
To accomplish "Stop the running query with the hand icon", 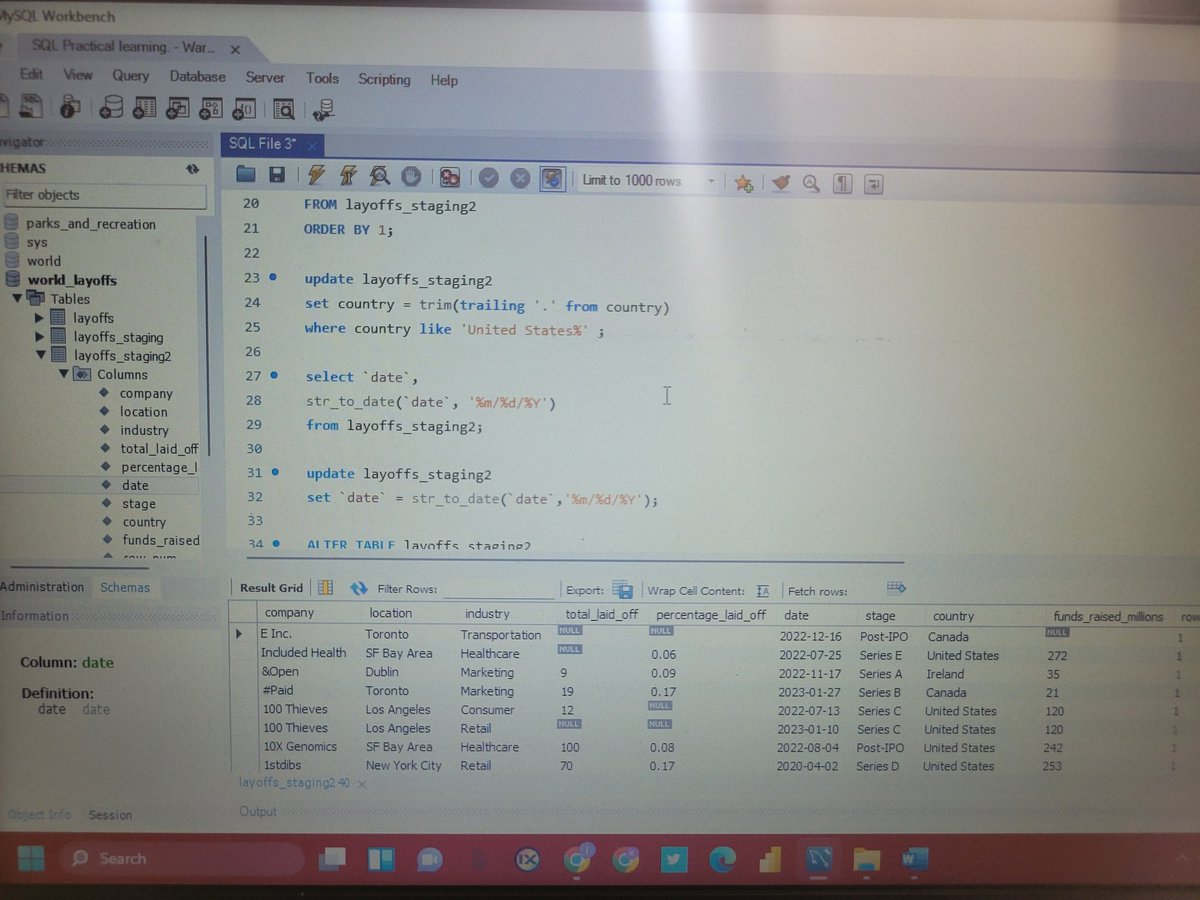I will (410, 177).
